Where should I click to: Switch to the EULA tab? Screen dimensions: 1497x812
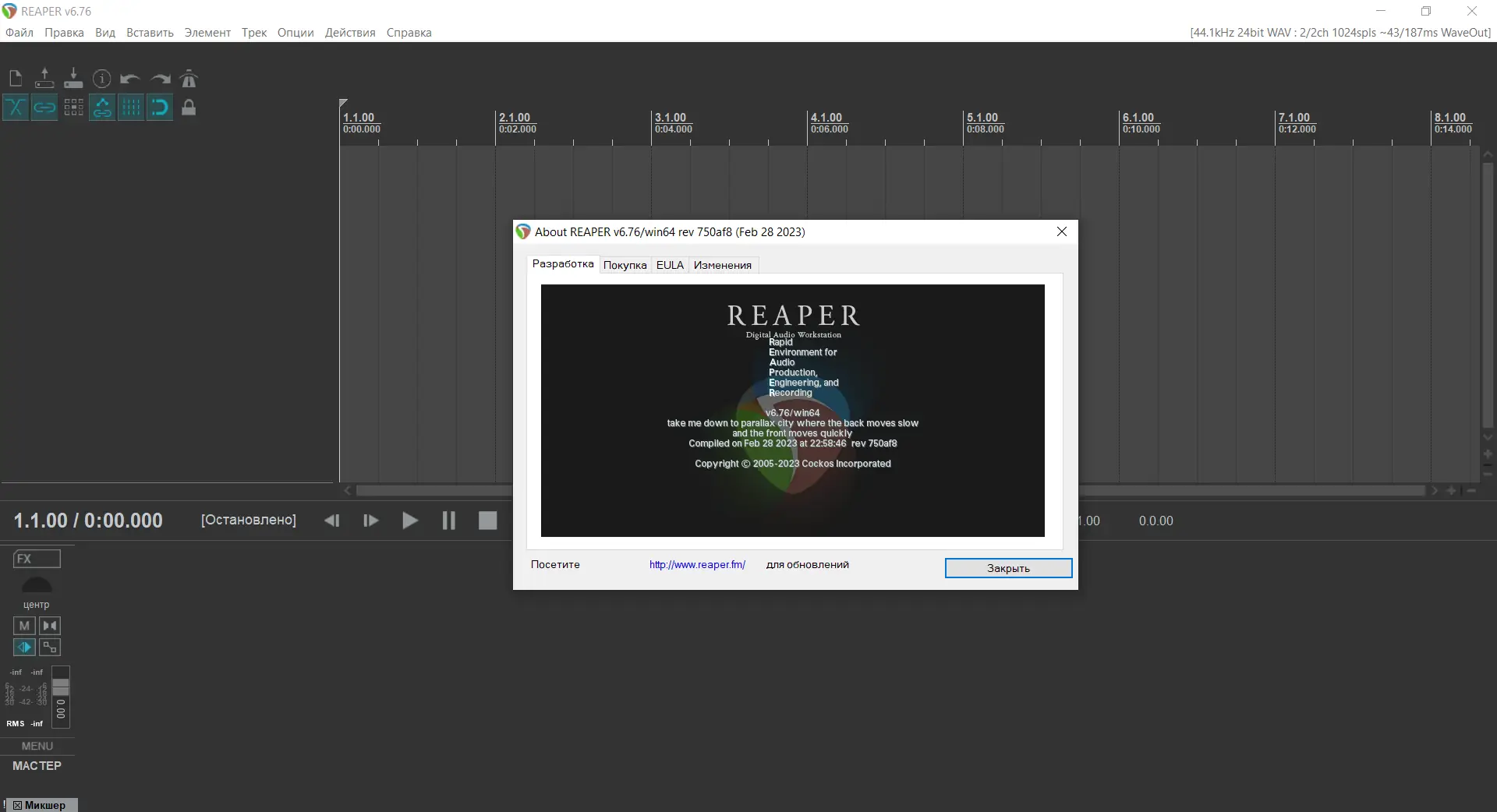(x=670, y=265)
